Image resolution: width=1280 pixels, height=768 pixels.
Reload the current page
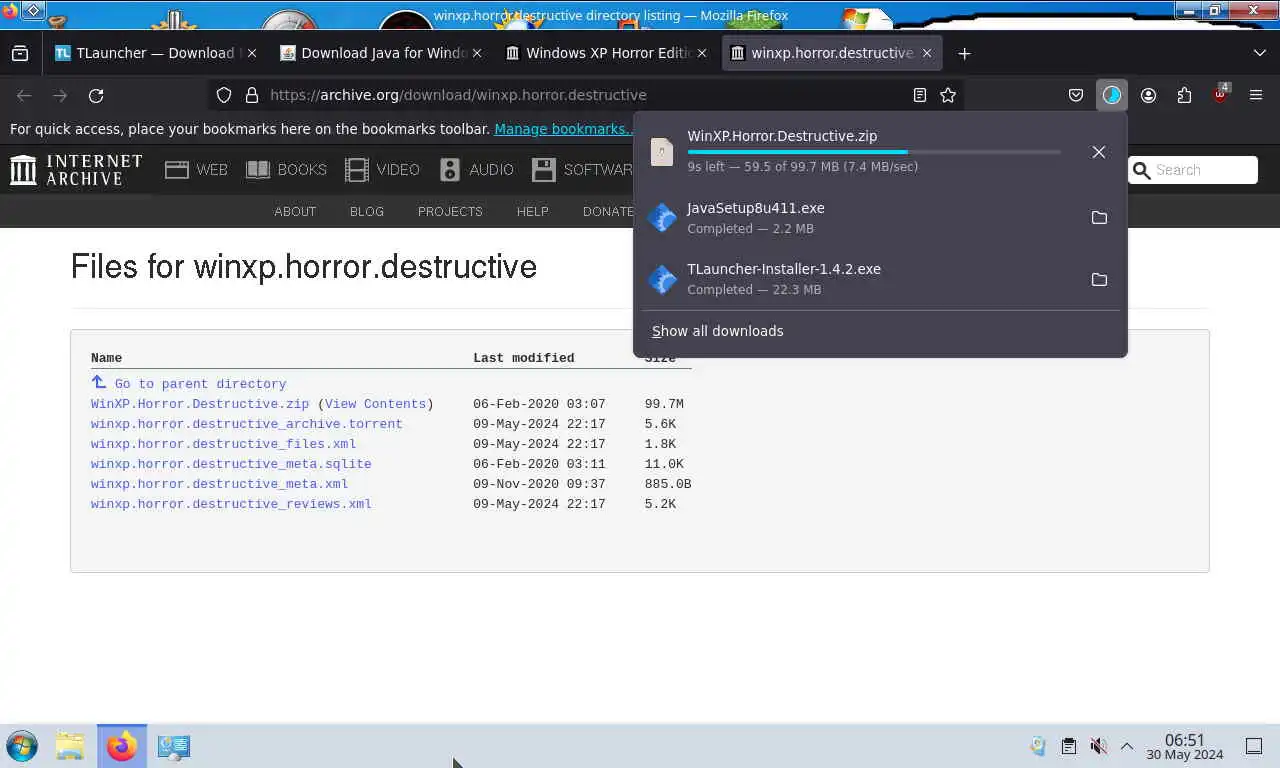click(x=96, y=95)
